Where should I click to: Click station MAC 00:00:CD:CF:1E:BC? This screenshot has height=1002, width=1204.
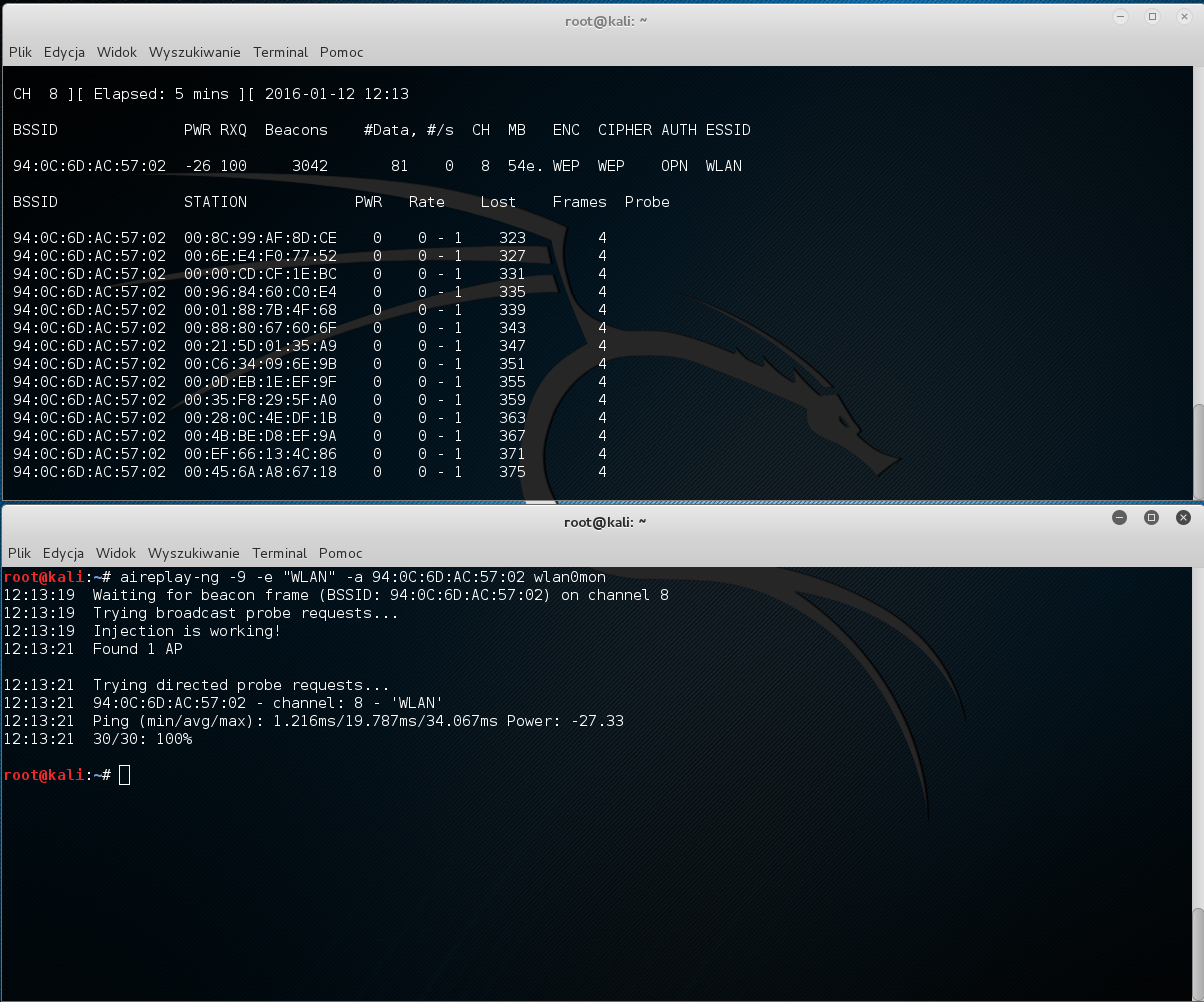click(260, 274)
